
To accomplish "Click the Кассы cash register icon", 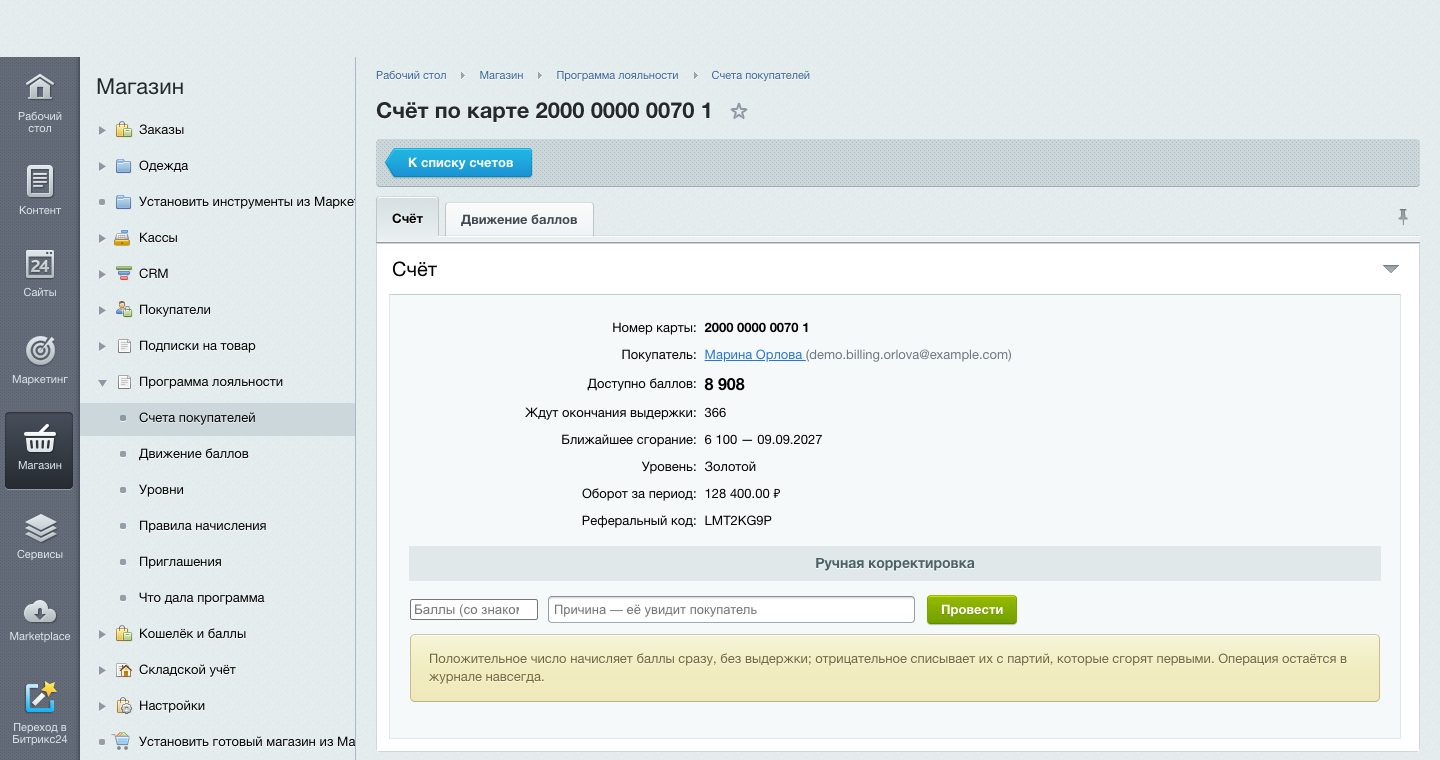I will click(x=123, y=238).
